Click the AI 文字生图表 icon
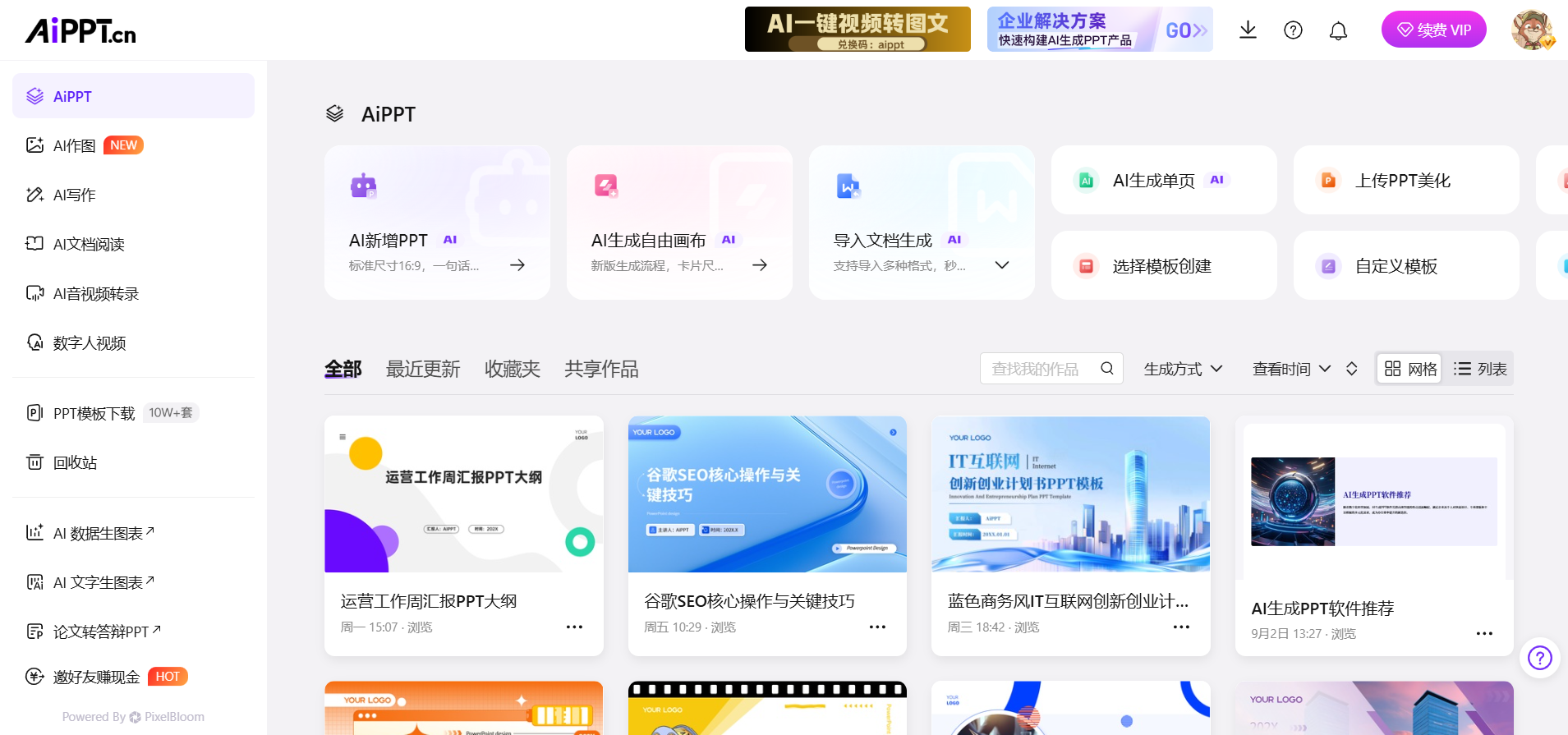Viewport: 1568px width, 735px height. pyautogui.click(x=34, y=581)
